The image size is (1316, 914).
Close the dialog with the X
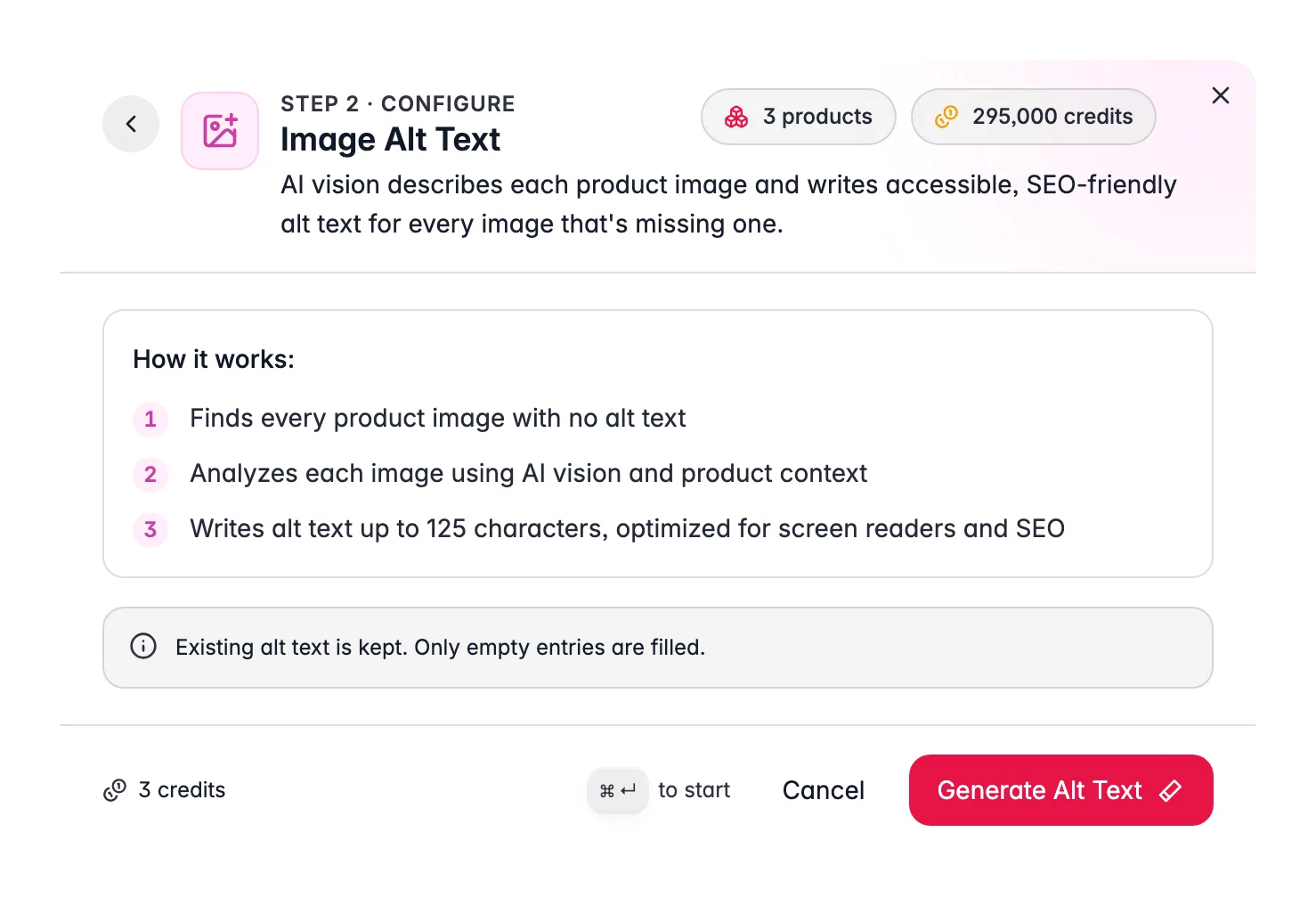point(1221,95)
